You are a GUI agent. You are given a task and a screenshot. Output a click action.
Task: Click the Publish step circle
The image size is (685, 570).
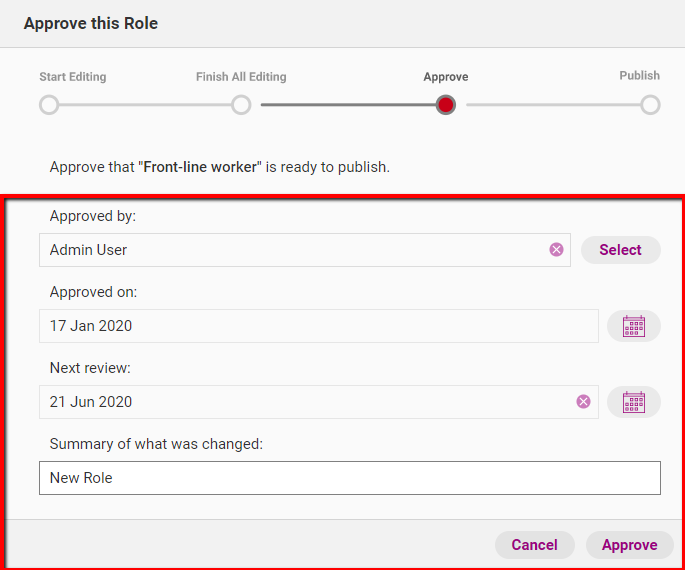[650, 105]
